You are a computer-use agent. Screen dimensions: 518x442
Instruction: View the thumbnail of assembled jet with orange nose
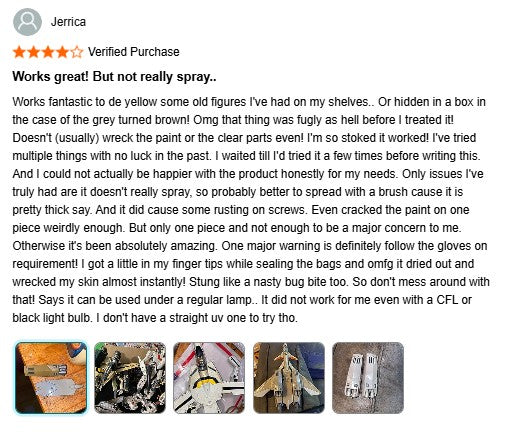[289, 378]
